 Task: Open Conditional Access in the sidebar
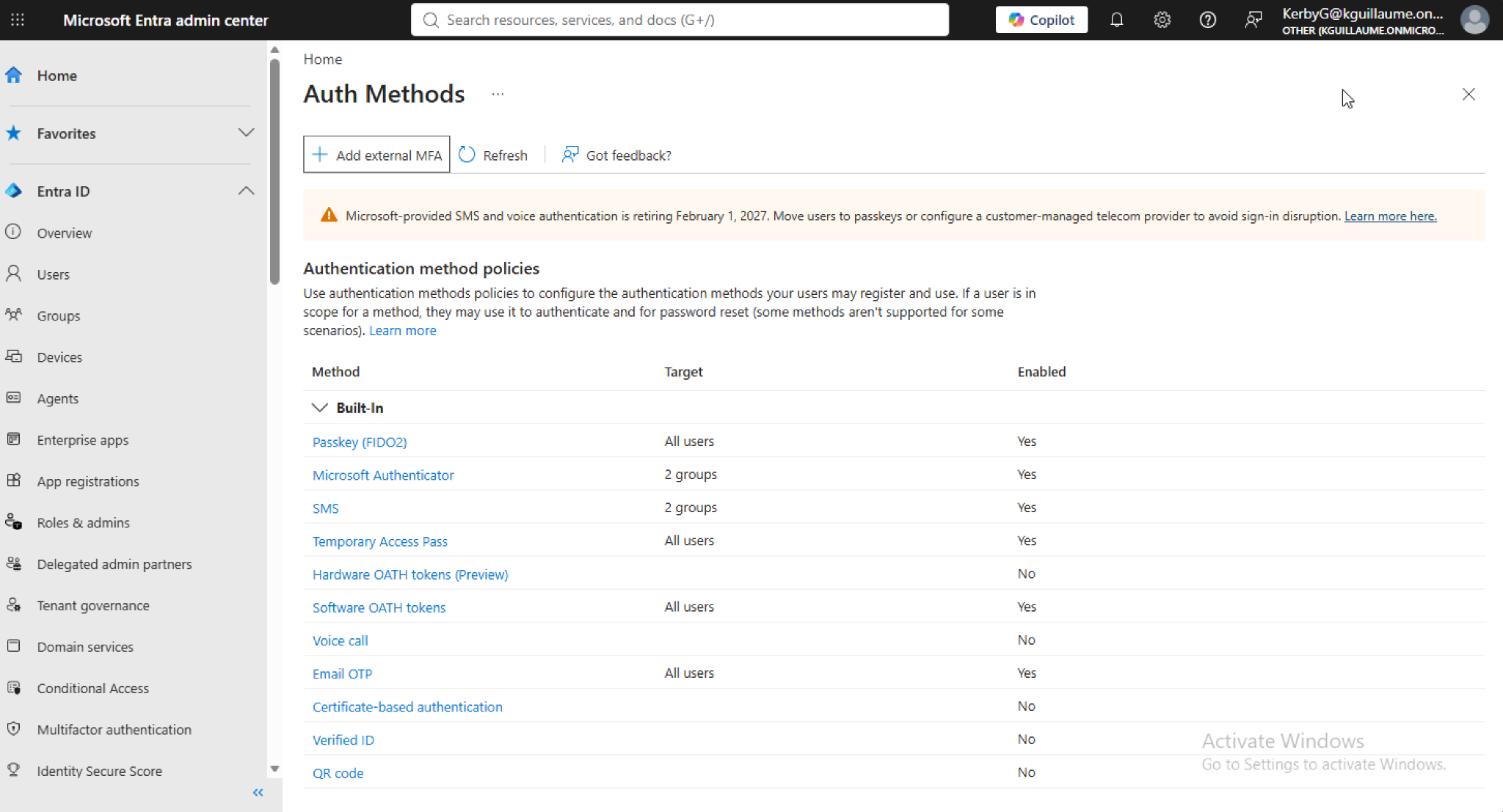[x=93, y=688]
